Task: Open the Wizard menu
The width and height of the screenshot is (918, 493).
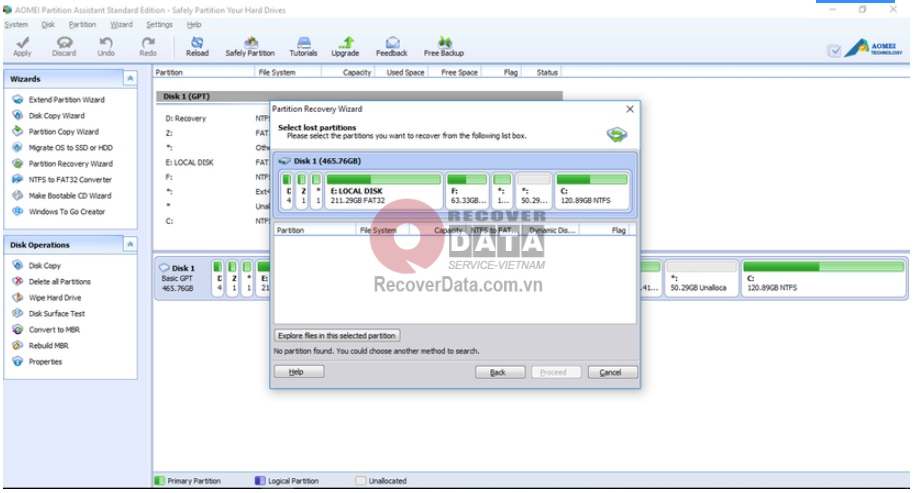Action: coord(121,25)
